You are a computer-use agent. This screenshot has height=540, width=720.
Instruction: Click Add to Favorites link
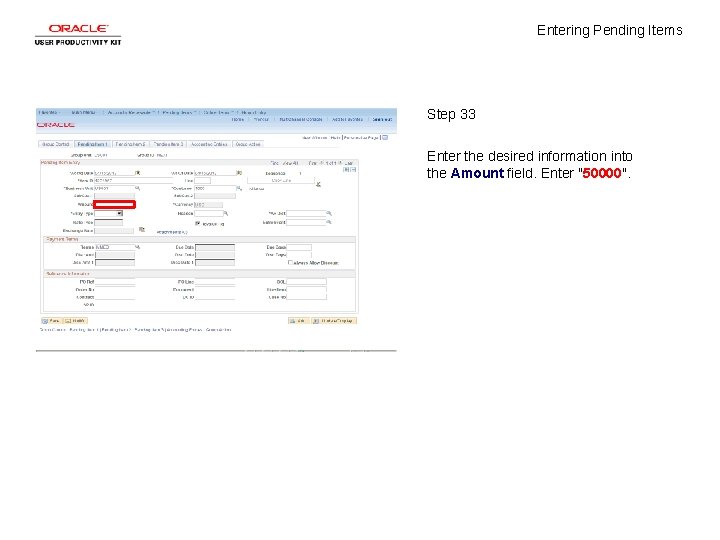tap(347, 119)
